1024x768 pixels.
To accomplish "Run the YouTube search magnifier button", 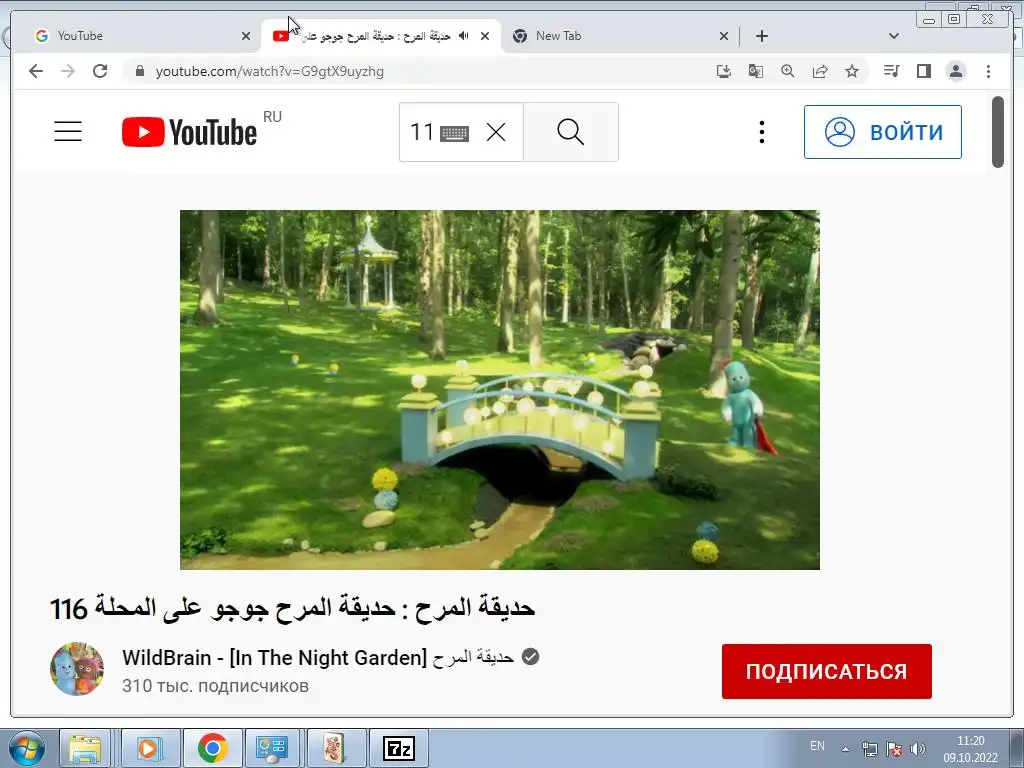I will (571, 132).
